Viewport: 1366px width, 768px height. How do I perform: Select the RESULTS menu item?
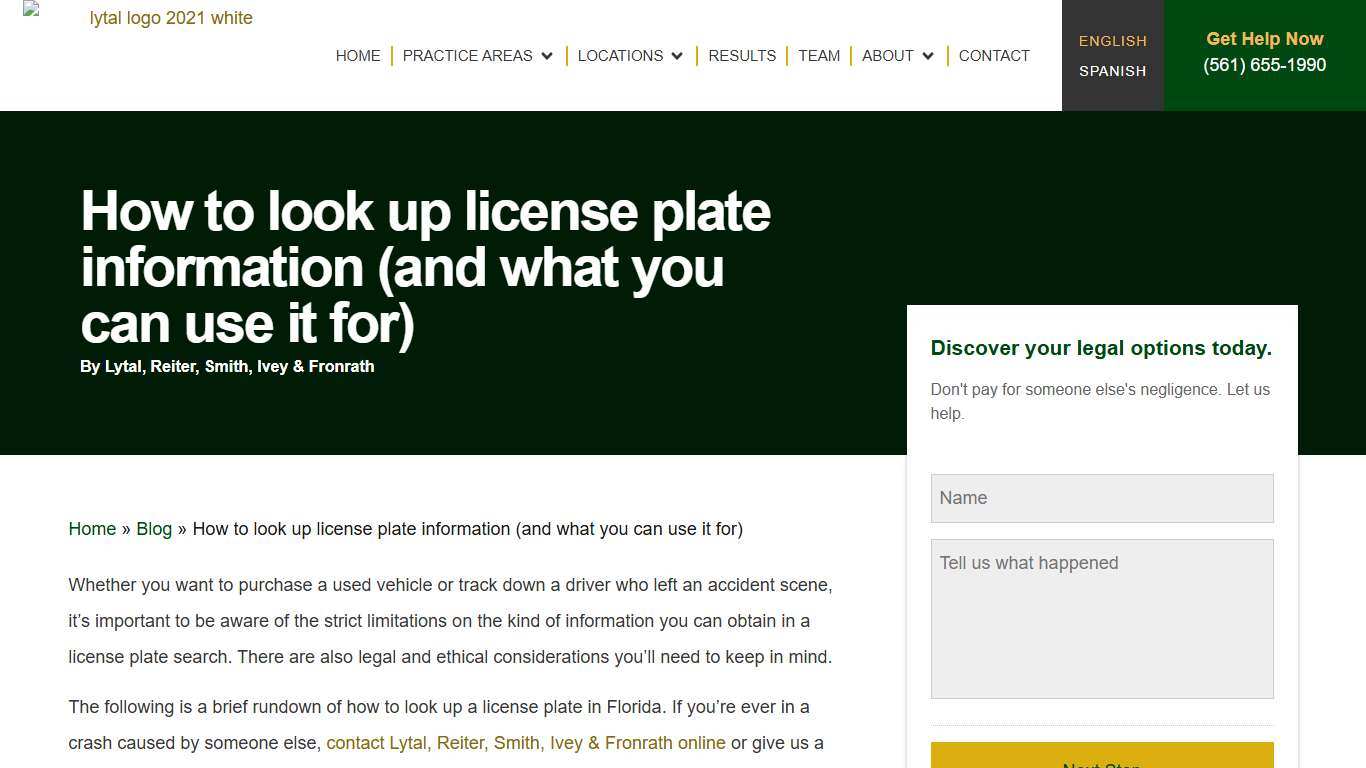coord(742,56)
